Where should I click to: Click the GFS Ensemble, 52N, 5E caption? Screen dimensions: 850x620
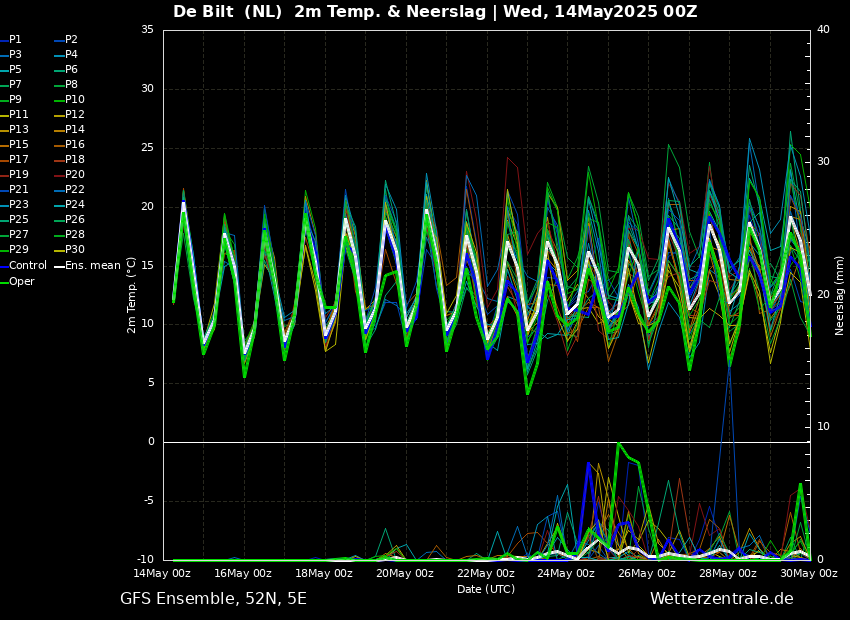[213, 599]
